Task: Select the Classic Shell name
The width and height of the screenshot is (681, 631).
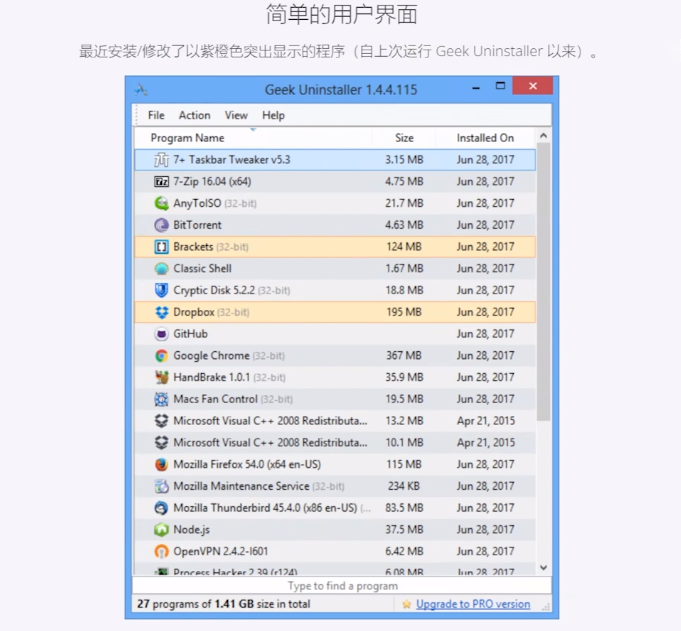Action: [x=202, y=268]
